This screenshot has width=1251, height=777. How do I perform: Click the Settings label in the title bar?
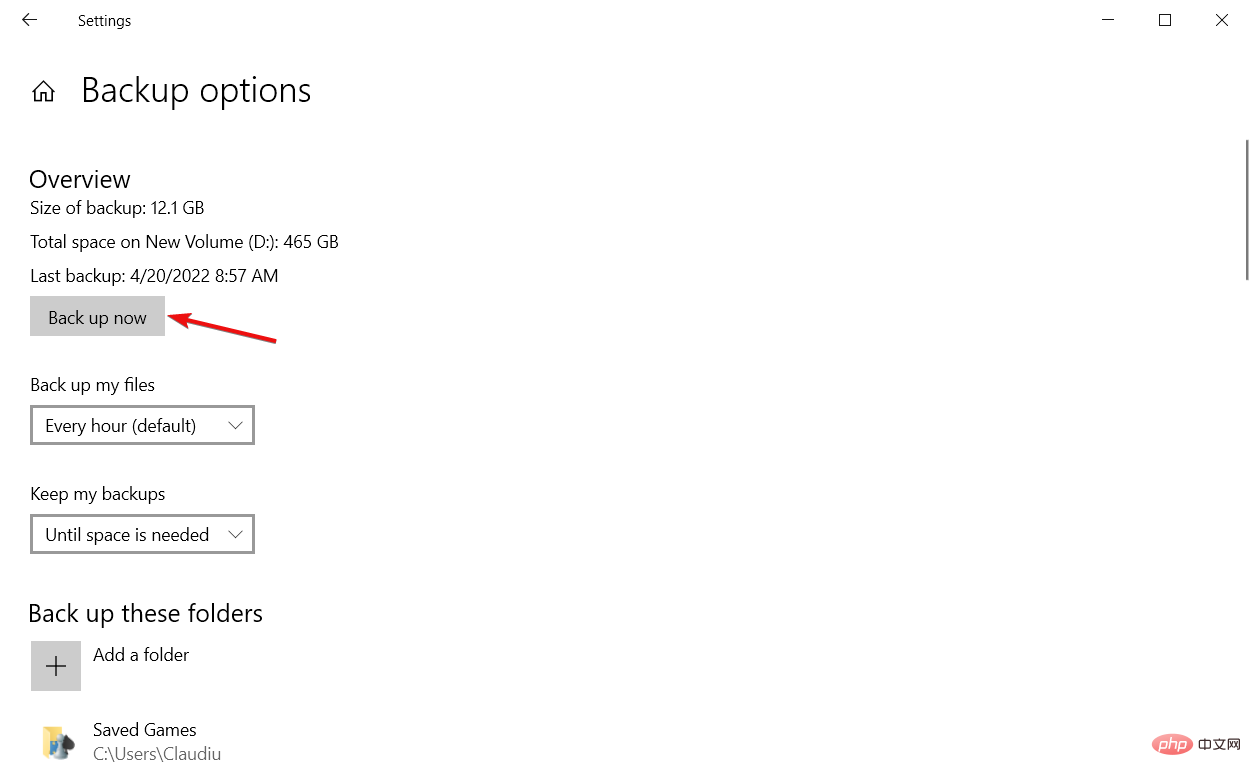pos(104,20)
